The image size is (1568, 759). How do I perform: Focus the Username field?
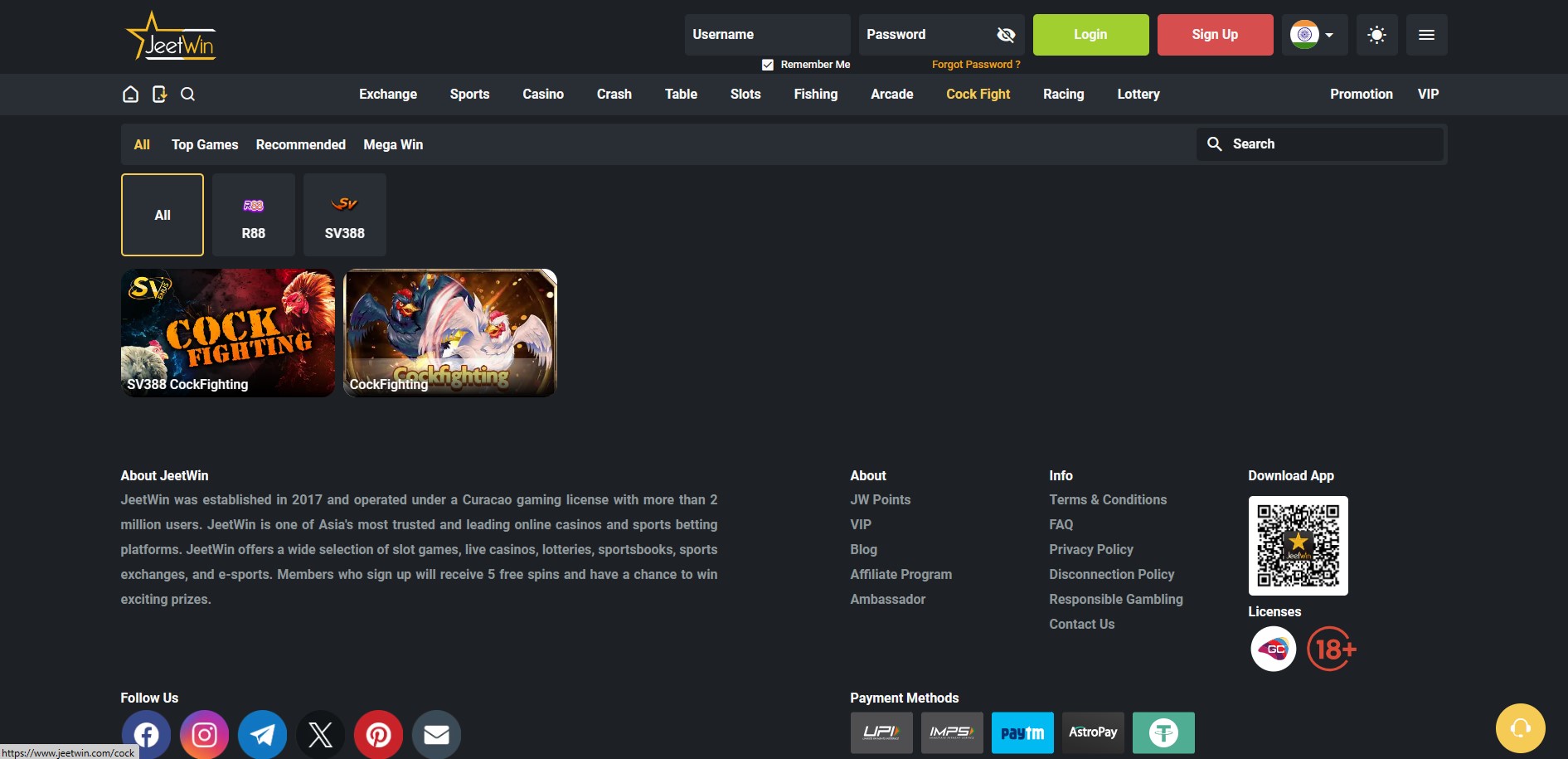[x=767, y=35]
